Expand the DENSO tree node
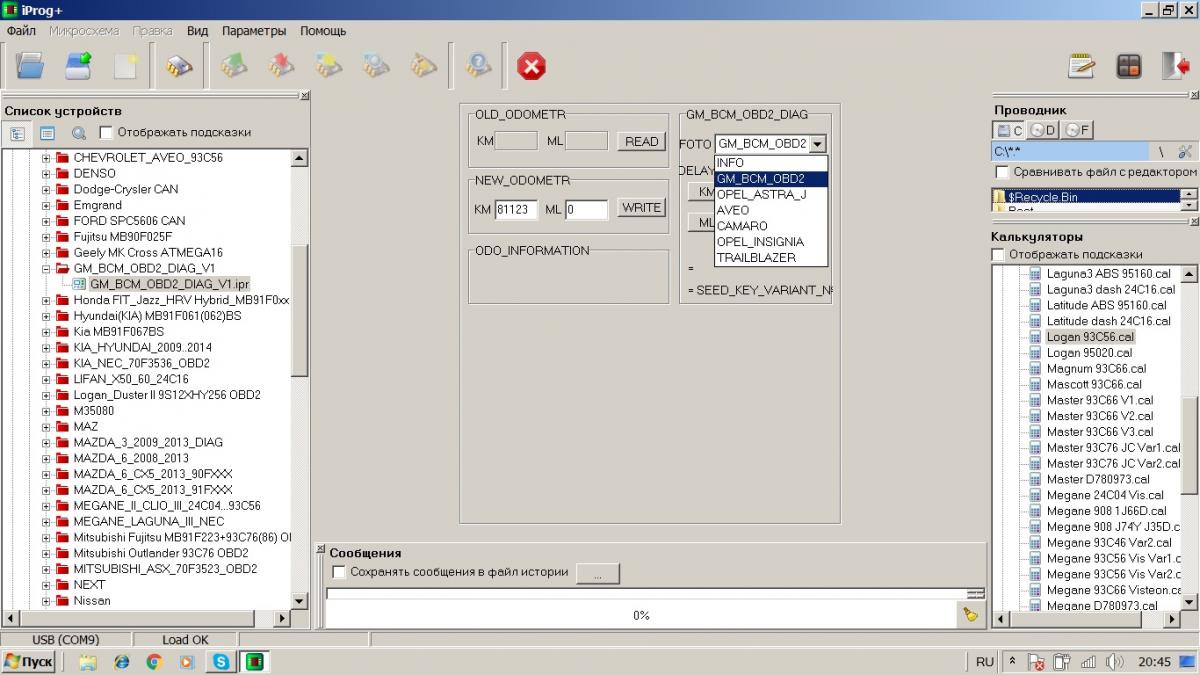This screenshot has height=675, width=1200. pos(46,174)
